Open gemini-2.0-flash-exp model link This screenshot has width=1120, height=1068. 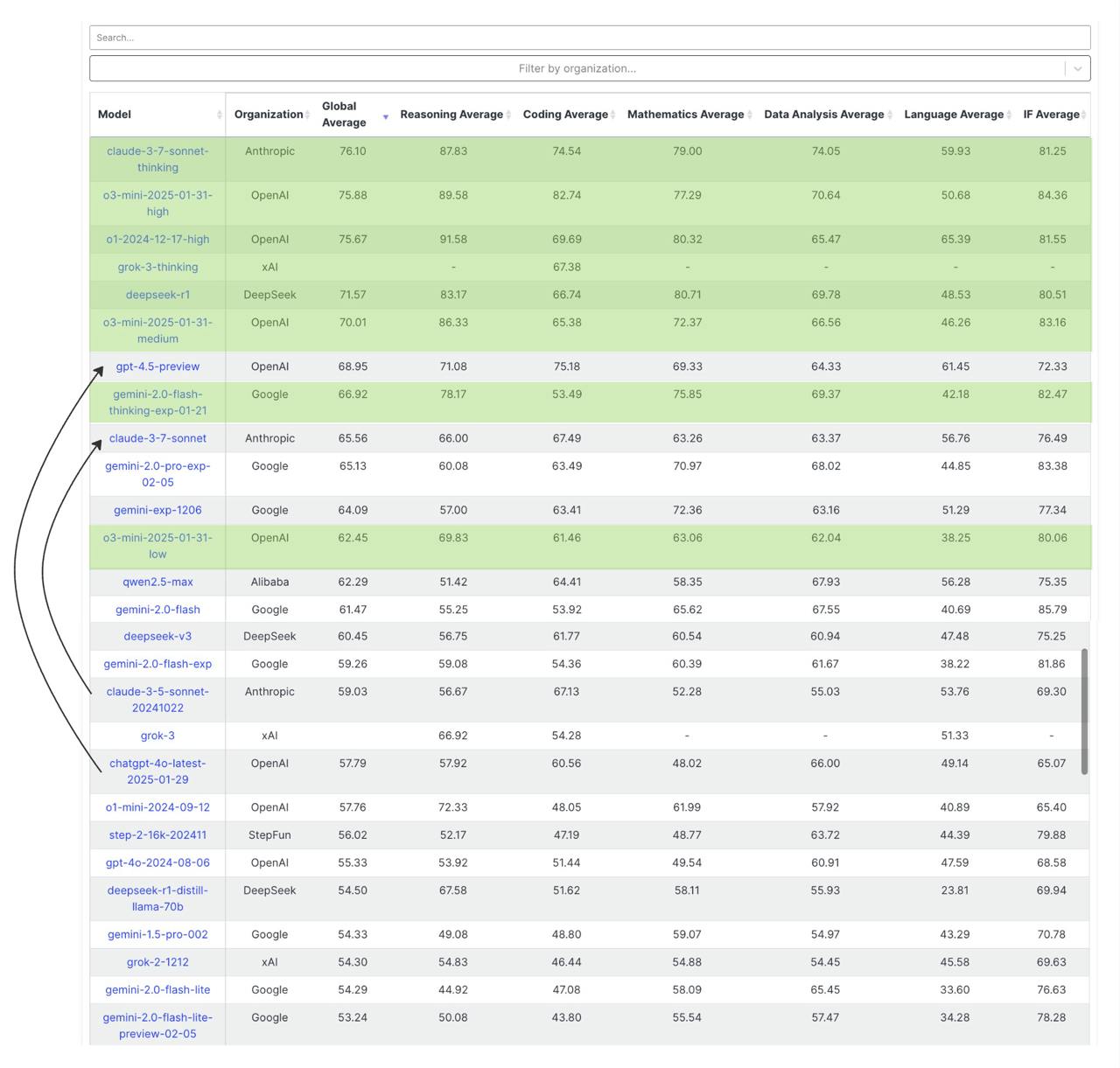(157, 664)
